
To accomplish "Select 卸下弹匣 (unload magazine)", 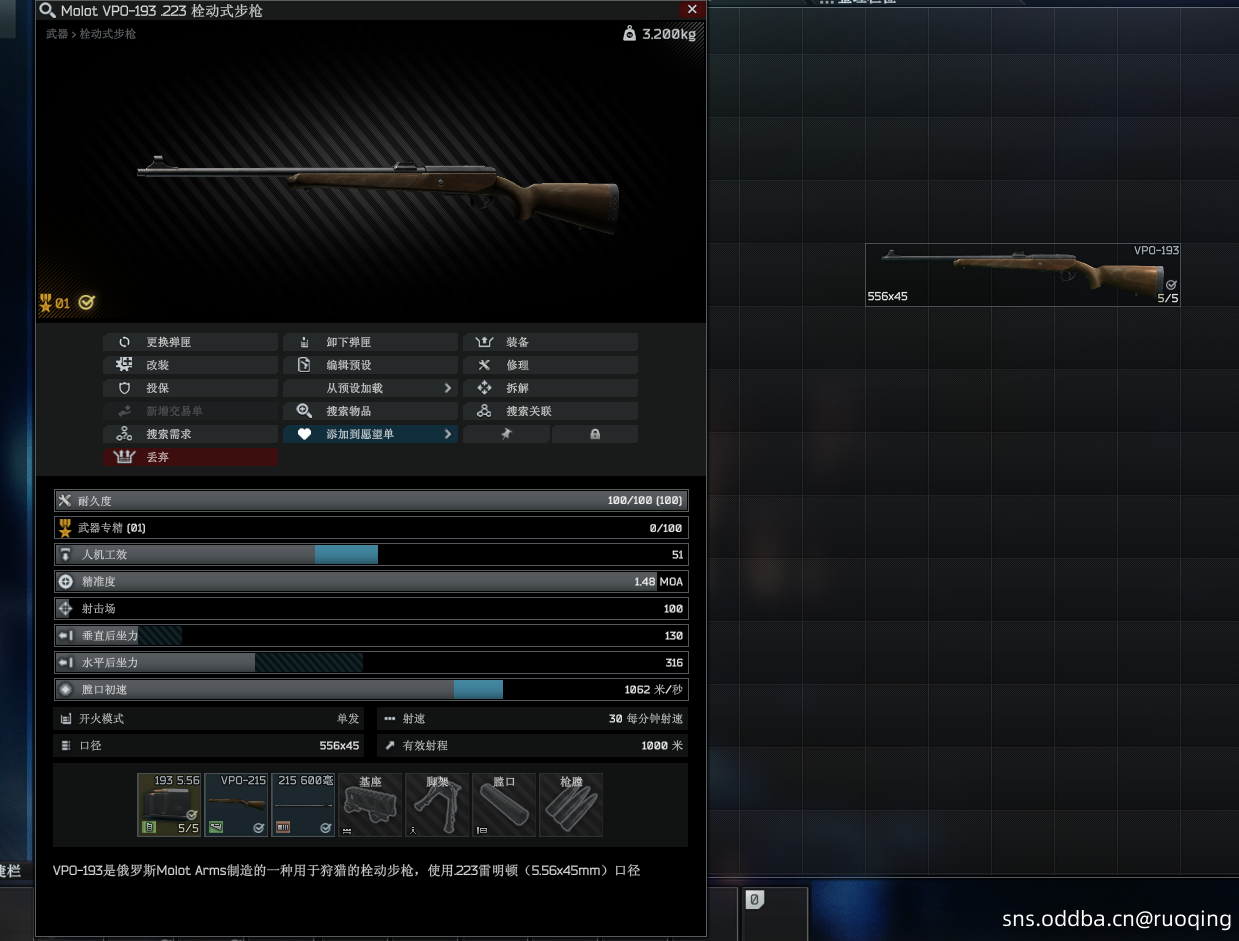I will pos(370,342).
